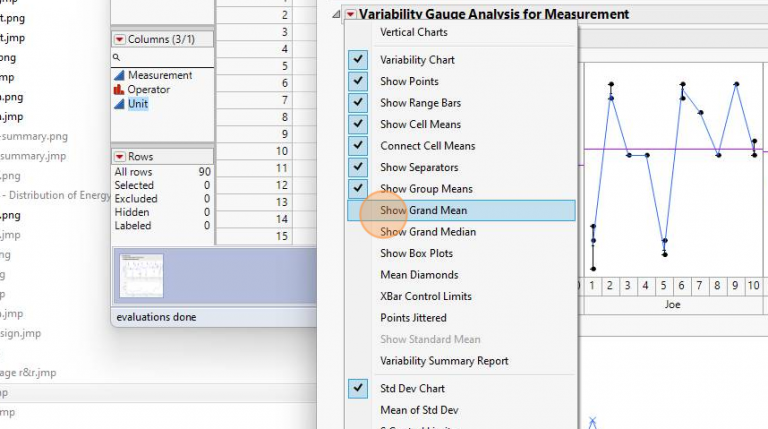
Task: Click the data table preview thumbnail
Action: [x=141, y=276]
